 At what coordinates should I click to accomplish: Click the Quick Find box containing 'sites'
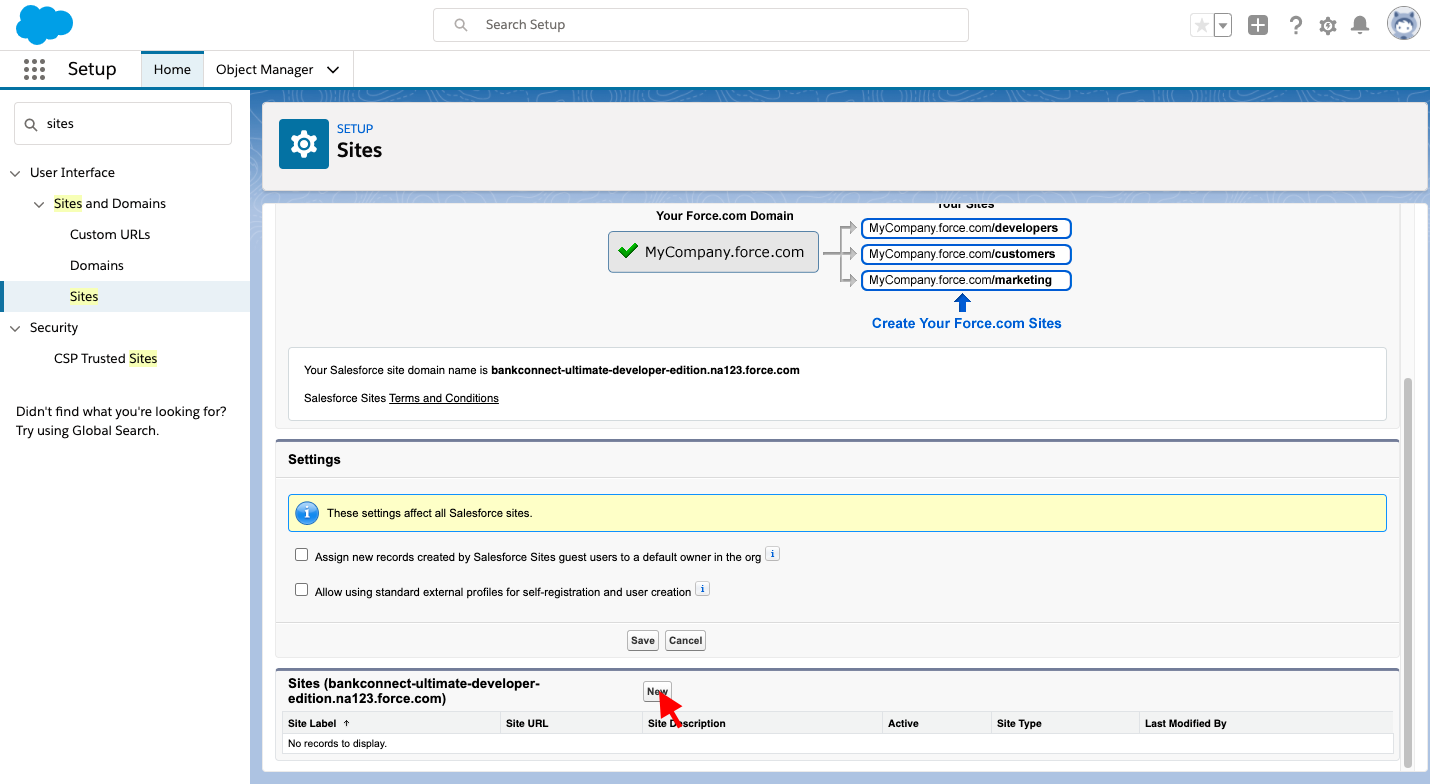[x=123, y=123]
